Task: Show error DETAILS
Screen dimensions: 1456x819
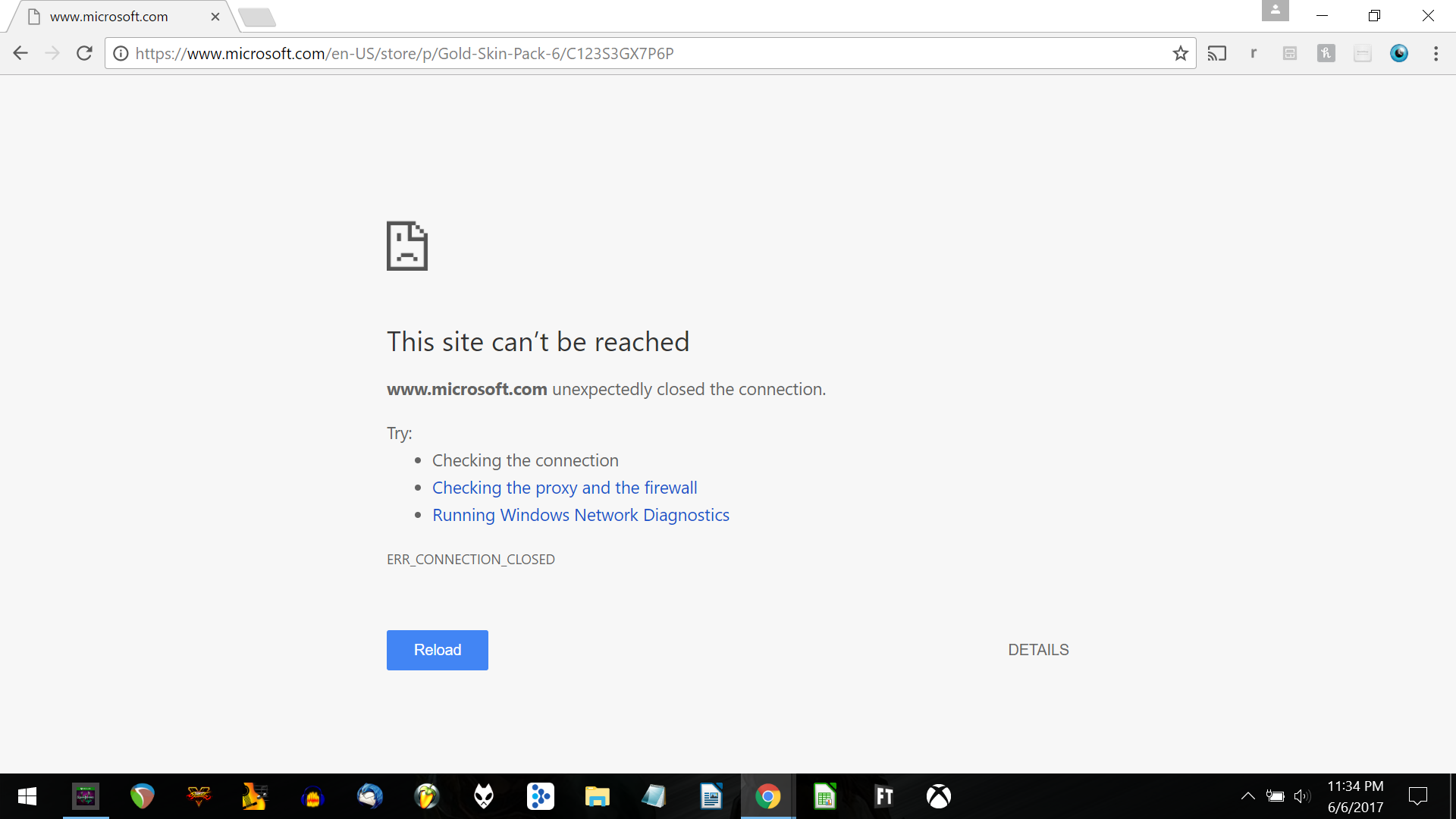Action: point(1038,650)
